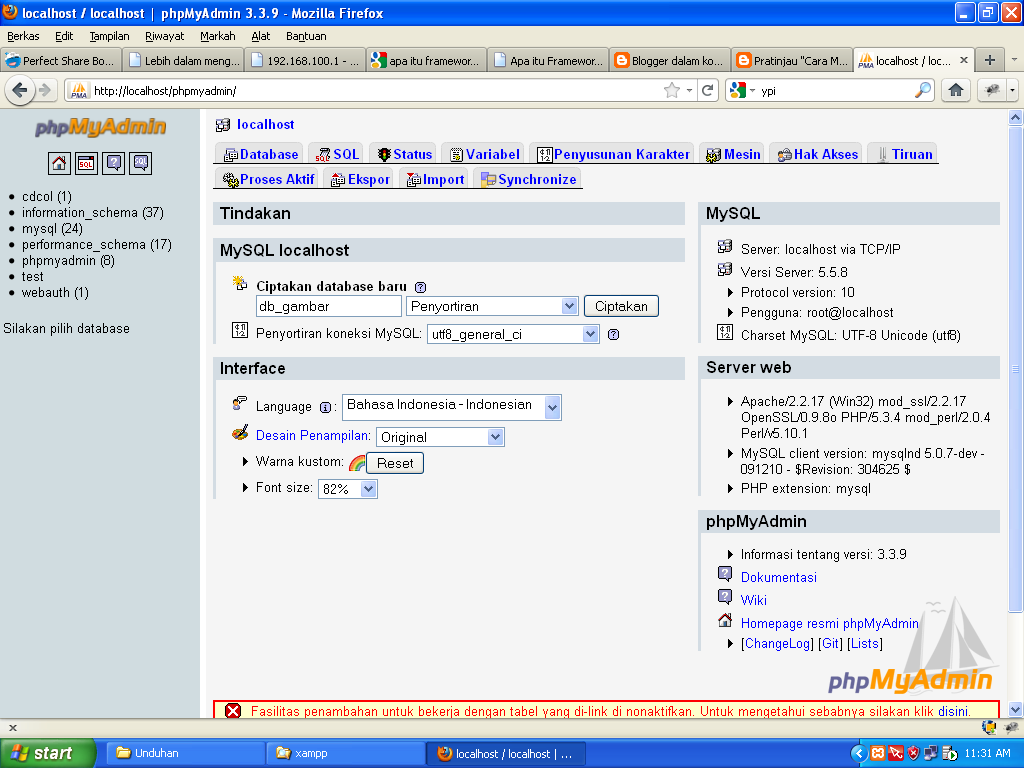Open phpMyAdmin documentation icon in sidebar
Image resolution: width=1024 pixels, height=768 pixels.
tap(114, 163)
